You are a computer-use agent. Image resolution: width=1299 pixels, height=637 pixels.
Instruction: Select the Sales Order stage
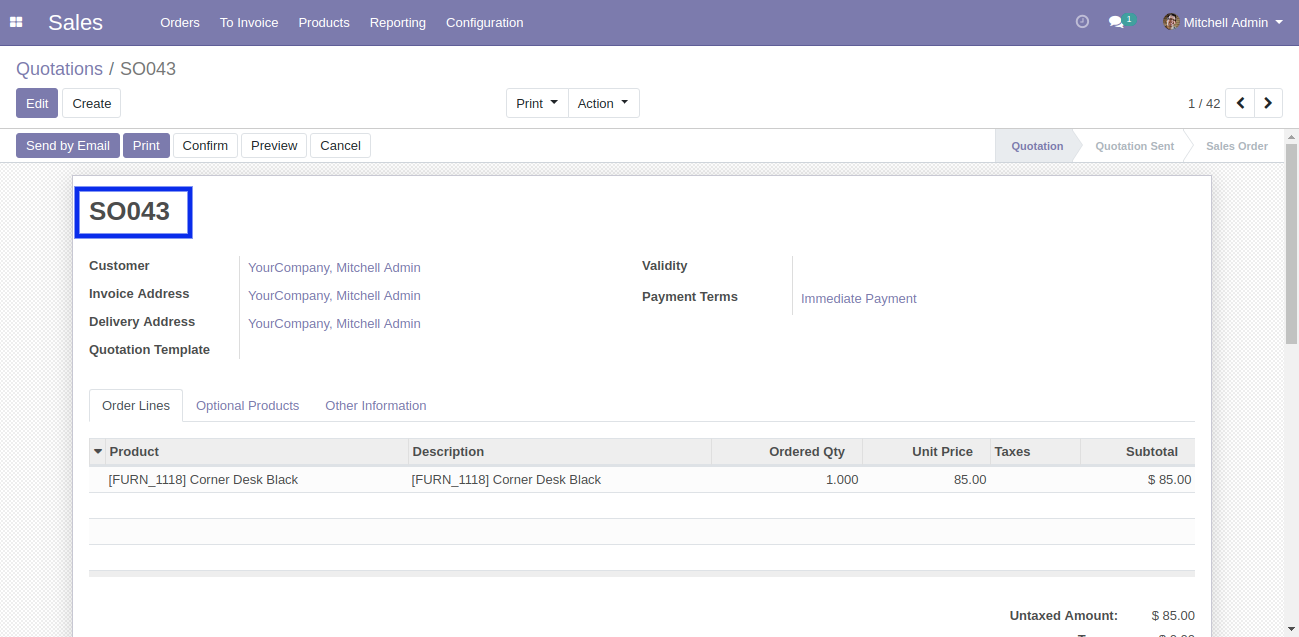1236,146
